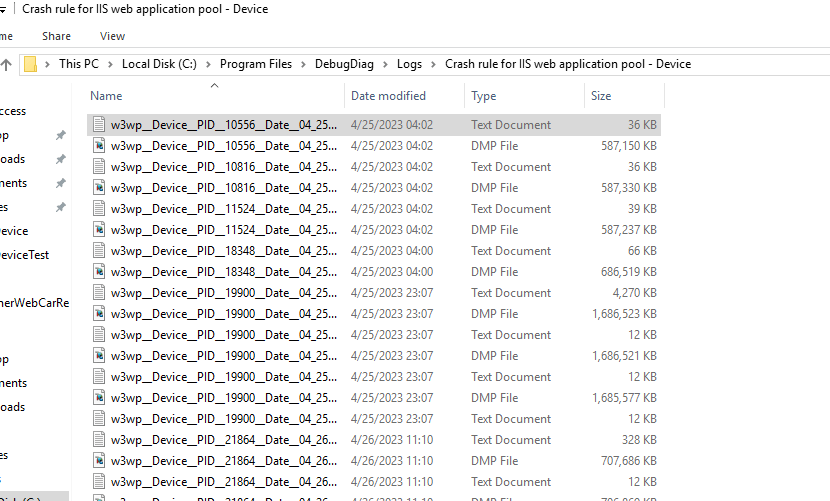Select file name of the 4,270 KB text document
The image size is (830, 501).
pyautogui.click(x=223, y=293)
